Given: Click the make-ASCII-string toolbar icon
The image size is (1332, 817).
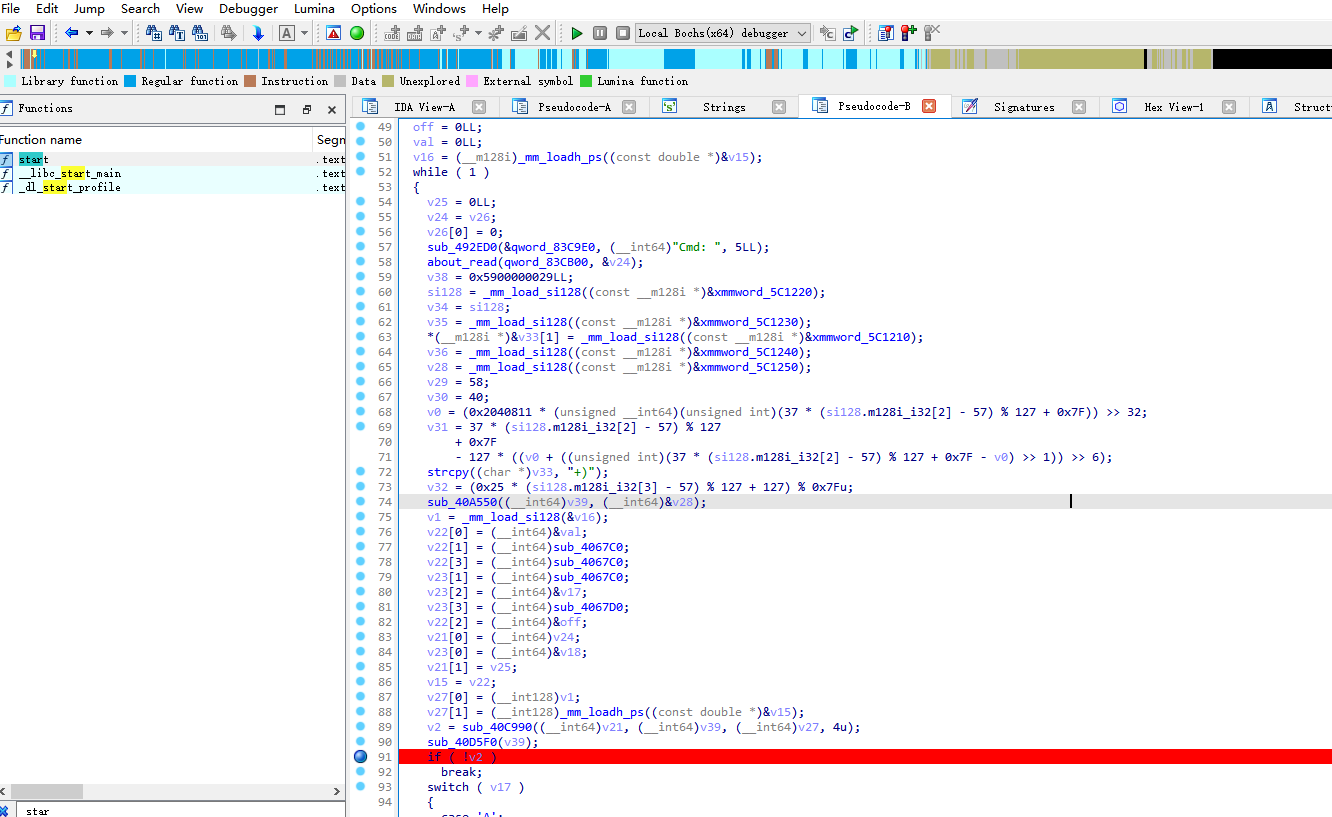Looking at the screenshot, I should point(438,33).
